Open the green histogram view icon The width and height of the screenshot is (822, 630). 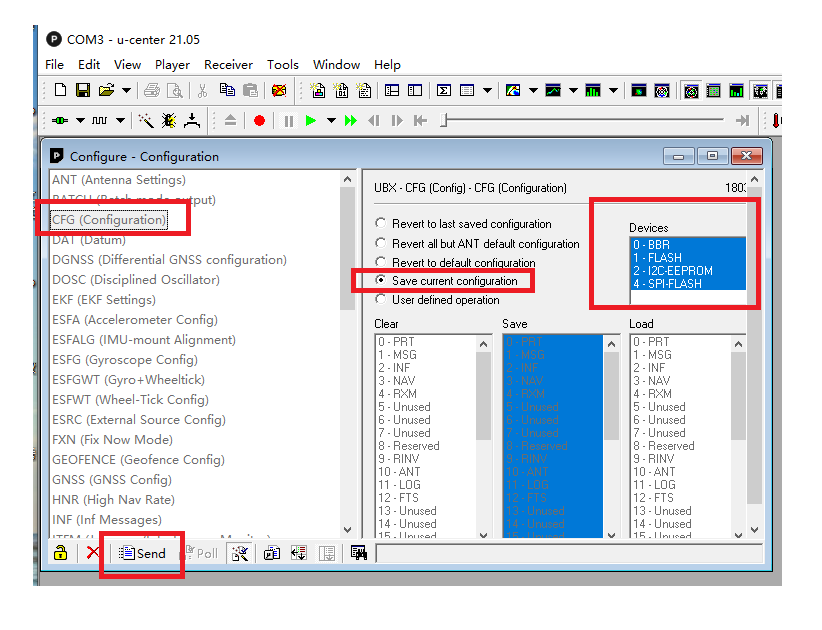tap(592, 91)
